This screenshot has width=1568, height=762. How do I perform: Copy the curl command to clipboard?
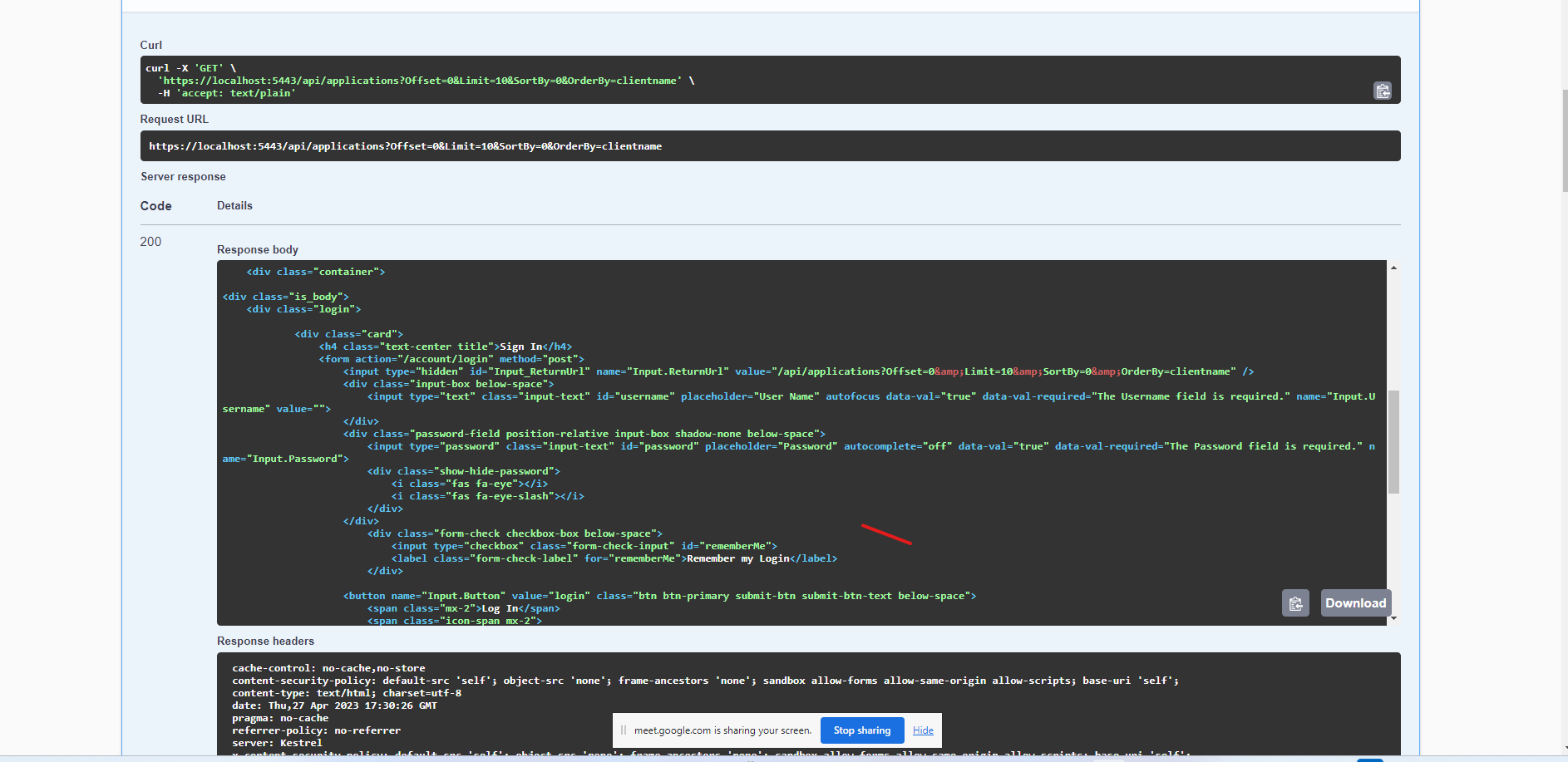(x=1383, y=91)
